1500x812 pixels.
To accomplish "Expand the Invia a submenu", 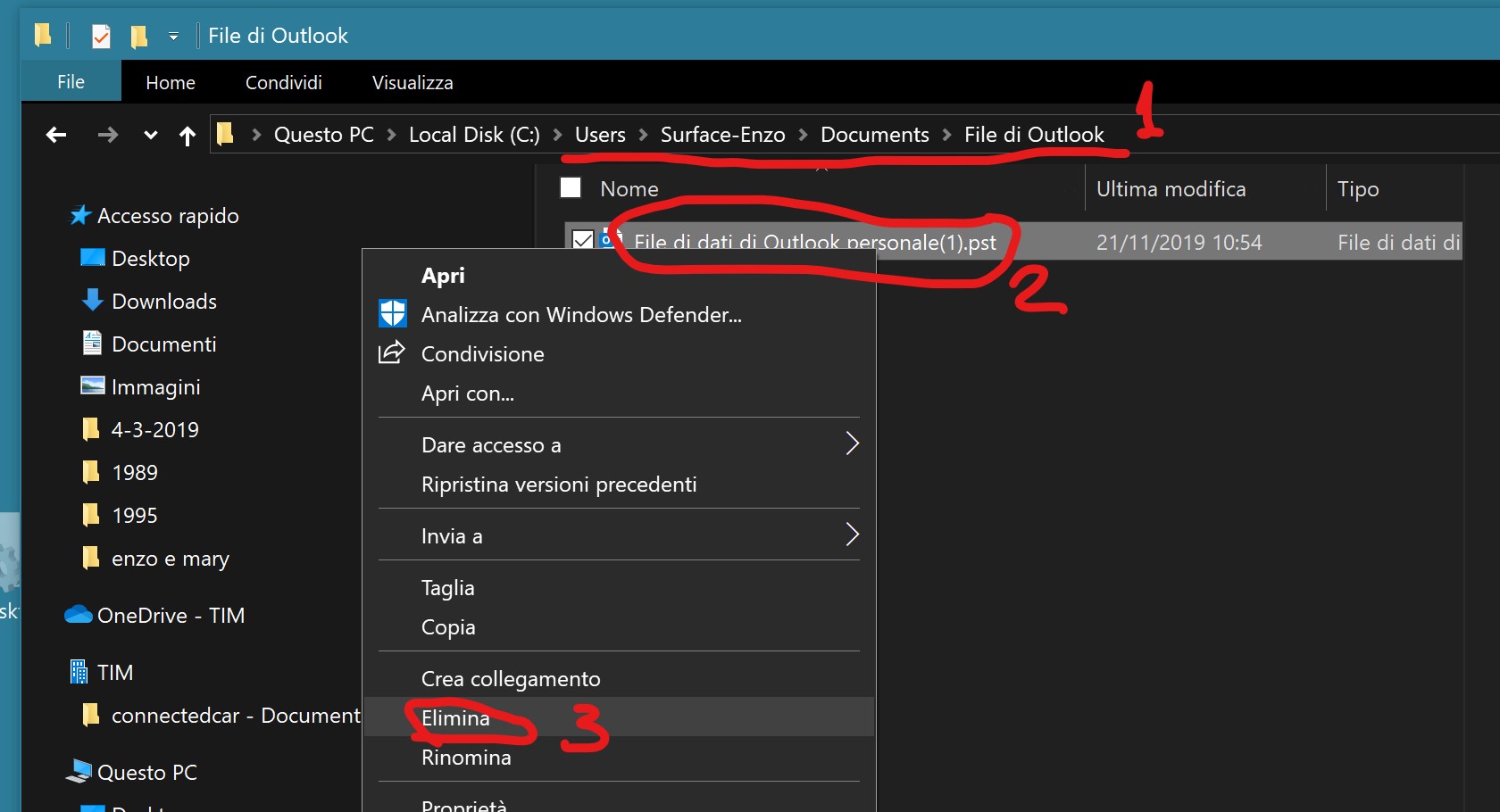I will (851, 534).
